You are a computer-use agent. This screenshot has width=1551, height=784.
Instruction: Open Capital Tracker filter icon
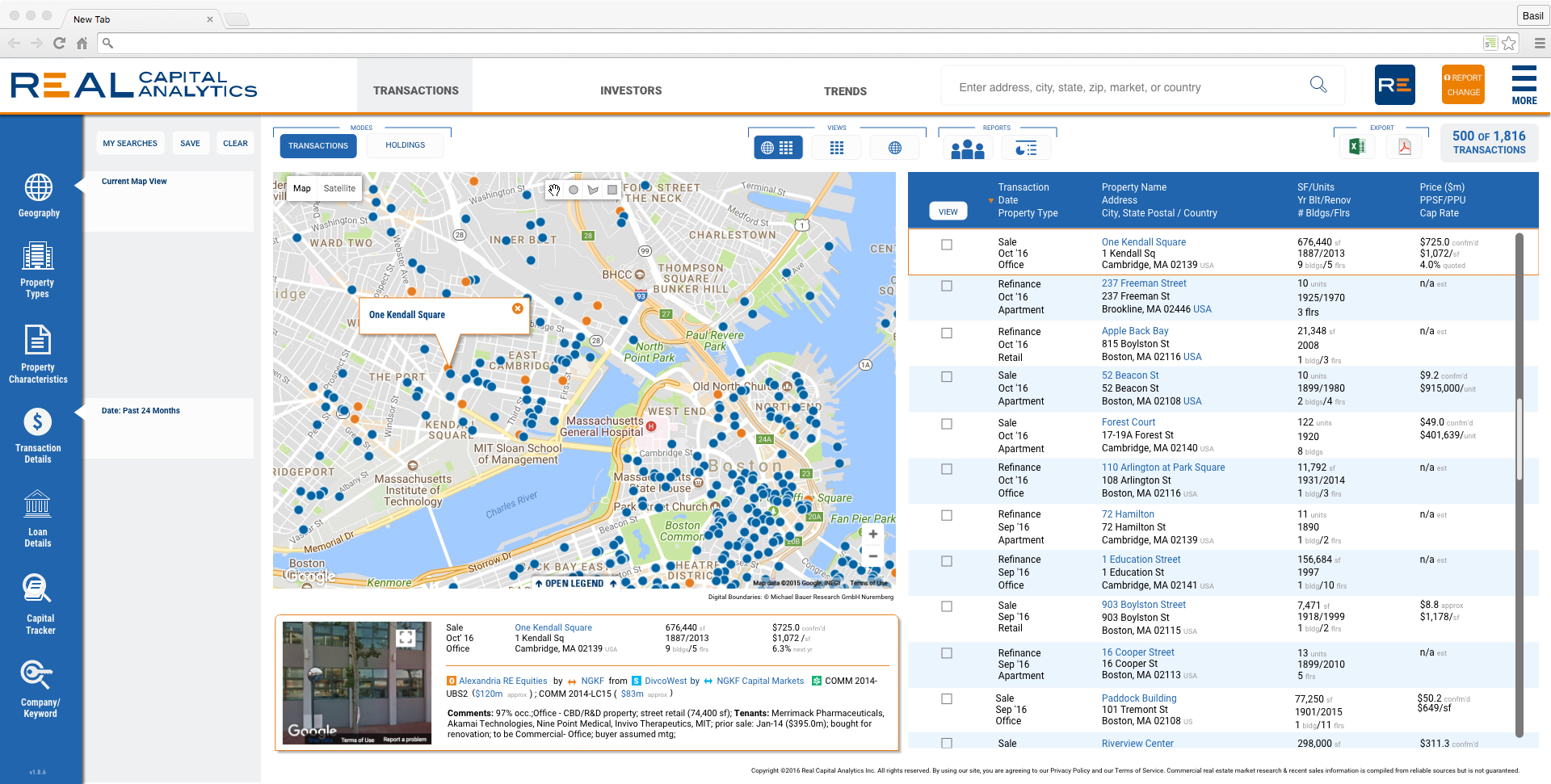click(x=37, y=589)
